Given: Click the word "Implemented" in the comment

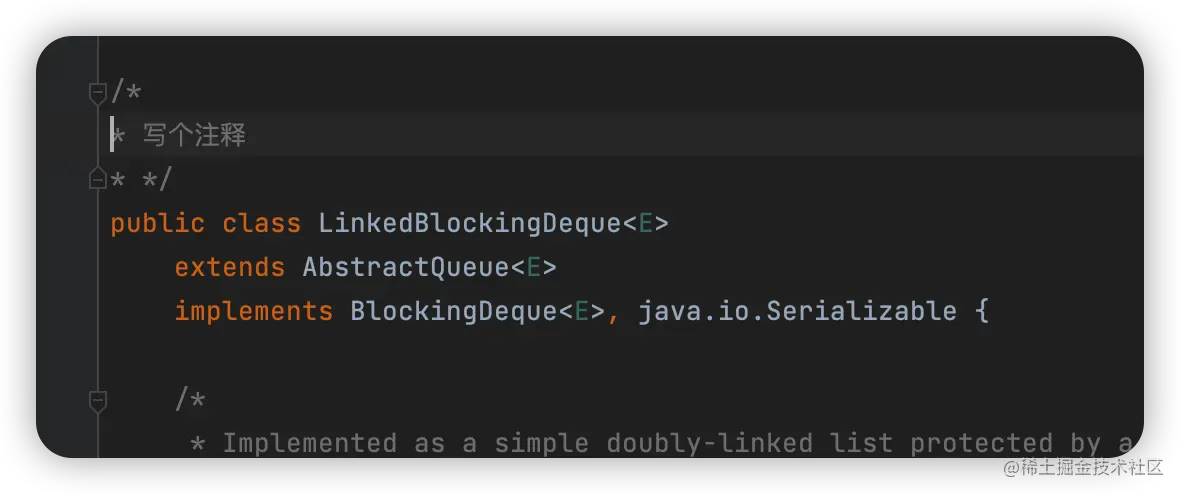Looking at the screenshot, I should 309,443.
